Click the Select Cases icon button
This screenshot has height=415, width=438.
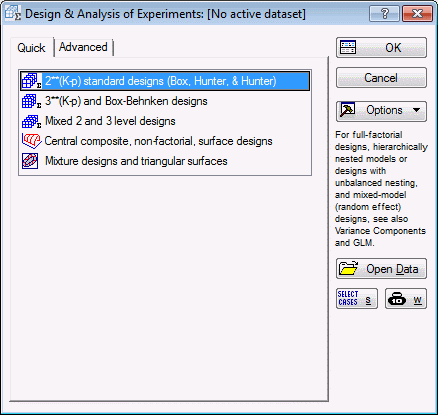[x=357, y=298]
